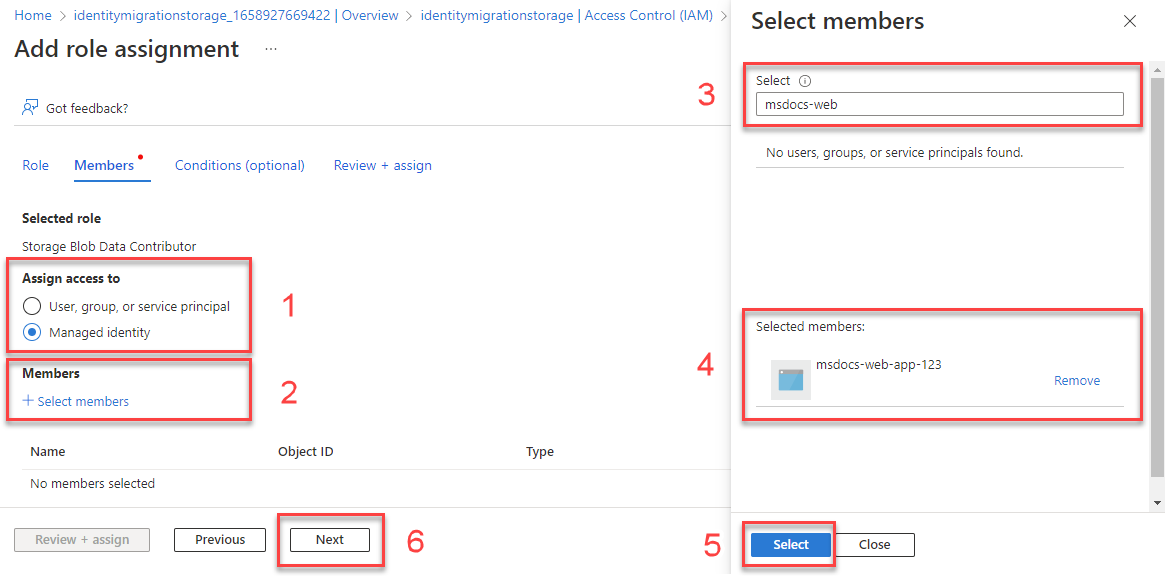Confirm with the blue Select button
Screen dimensions: 1165x576
coord(789,544)
